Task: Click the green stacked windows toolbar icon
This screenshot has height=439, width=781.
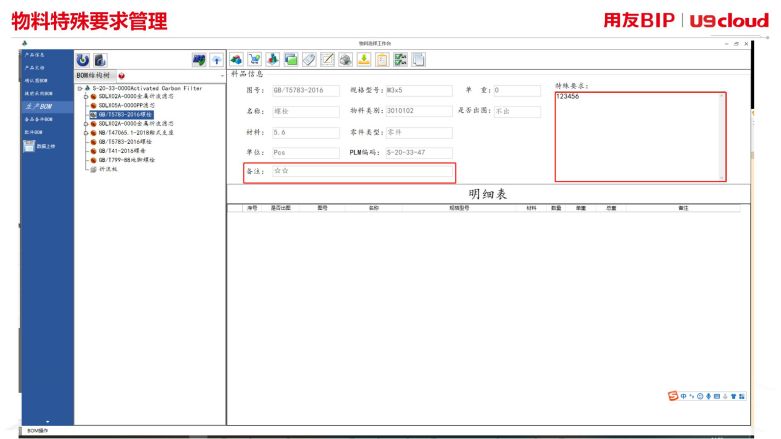Action: 291,60
